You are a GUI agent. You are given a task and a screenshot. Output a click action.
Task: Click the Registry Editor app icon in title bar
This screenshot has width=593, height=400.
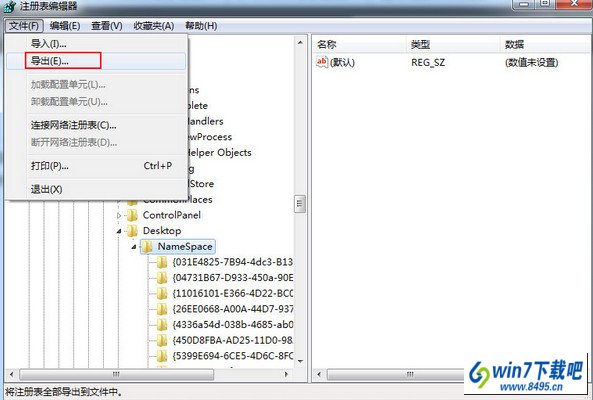[10, 6]
